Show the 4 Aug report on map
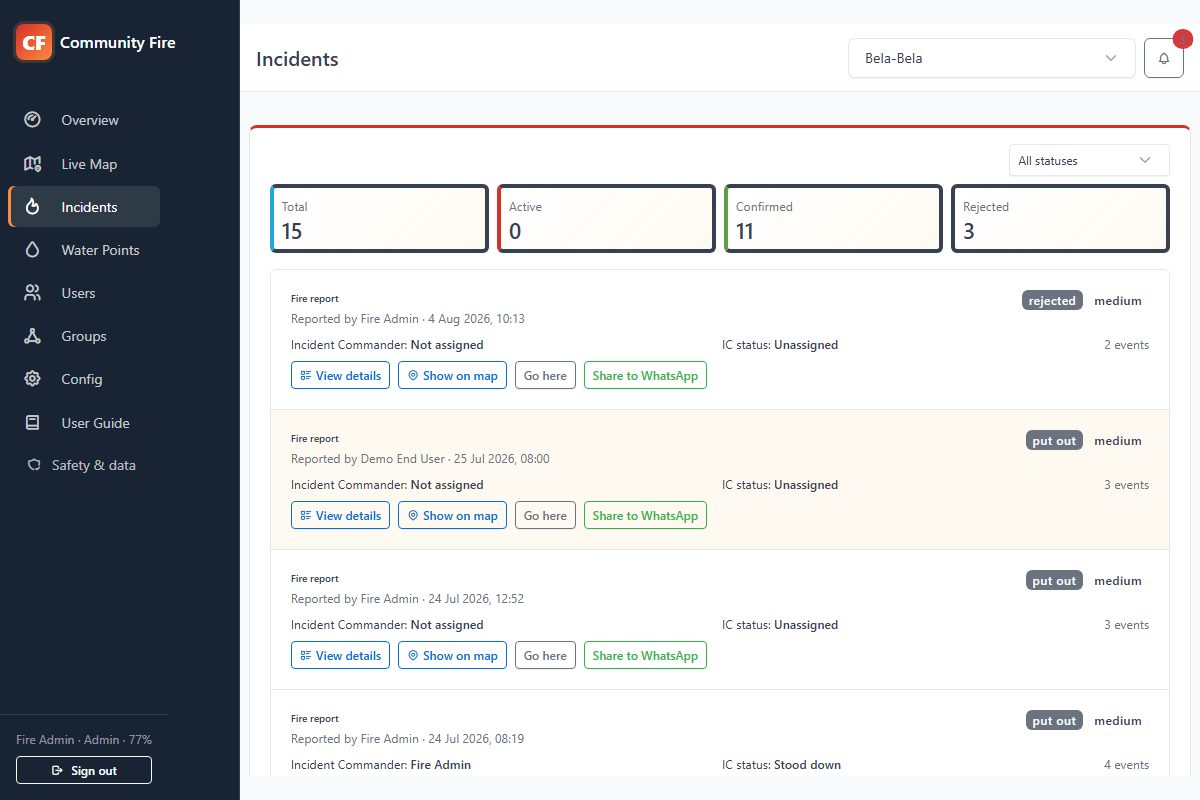 (x=452, y=376)
